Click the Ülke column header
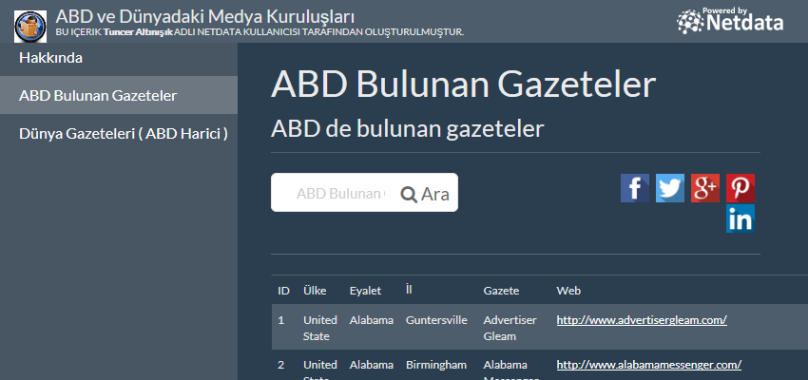 [314, 291]
